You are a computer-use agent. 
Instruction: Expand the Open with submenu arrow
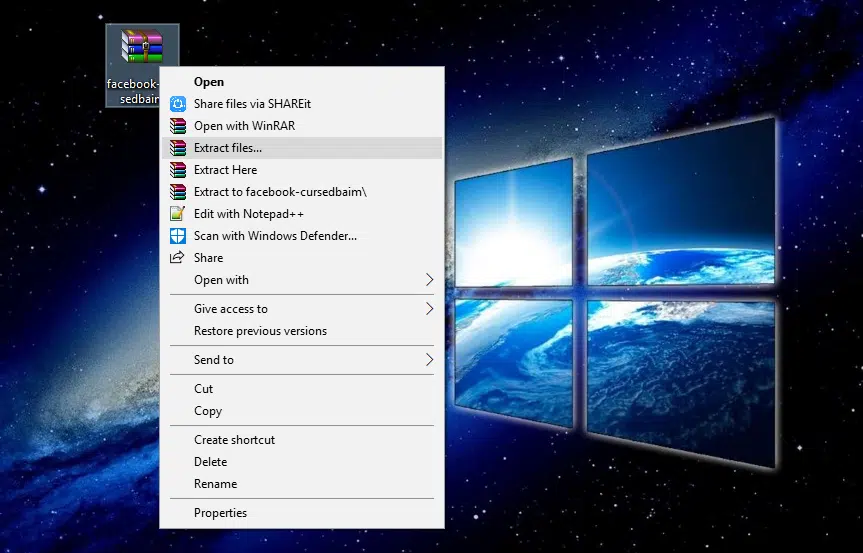tap(430, 280)
